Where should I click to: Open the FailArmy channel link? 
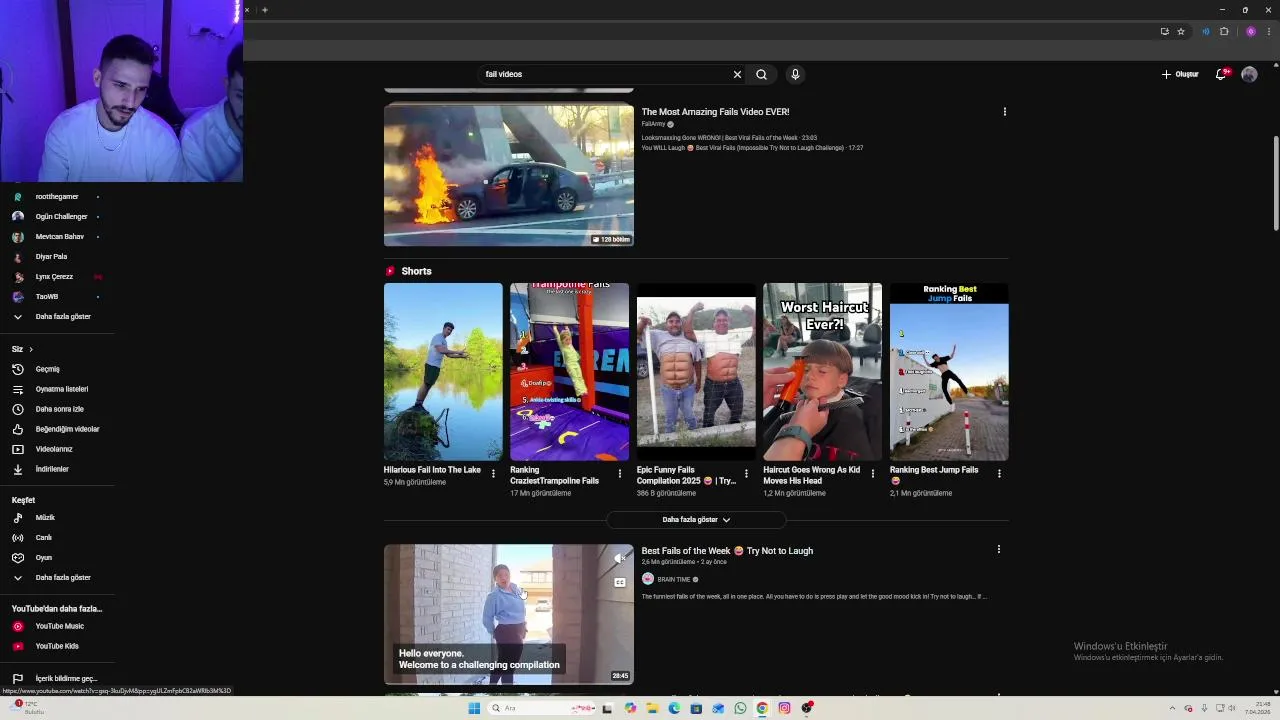[653, 124]
